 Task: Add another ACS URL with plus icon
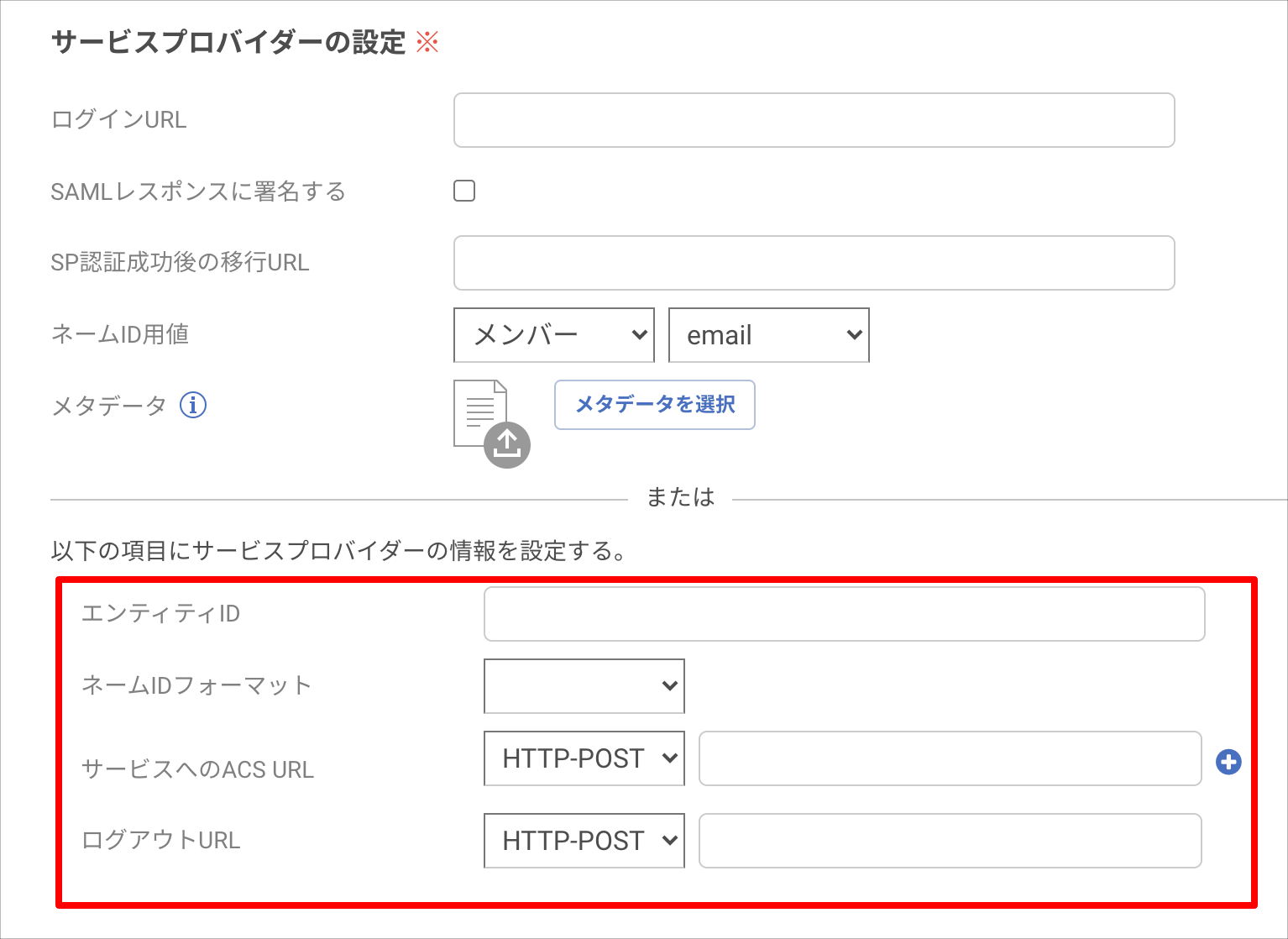[1228, 762]
